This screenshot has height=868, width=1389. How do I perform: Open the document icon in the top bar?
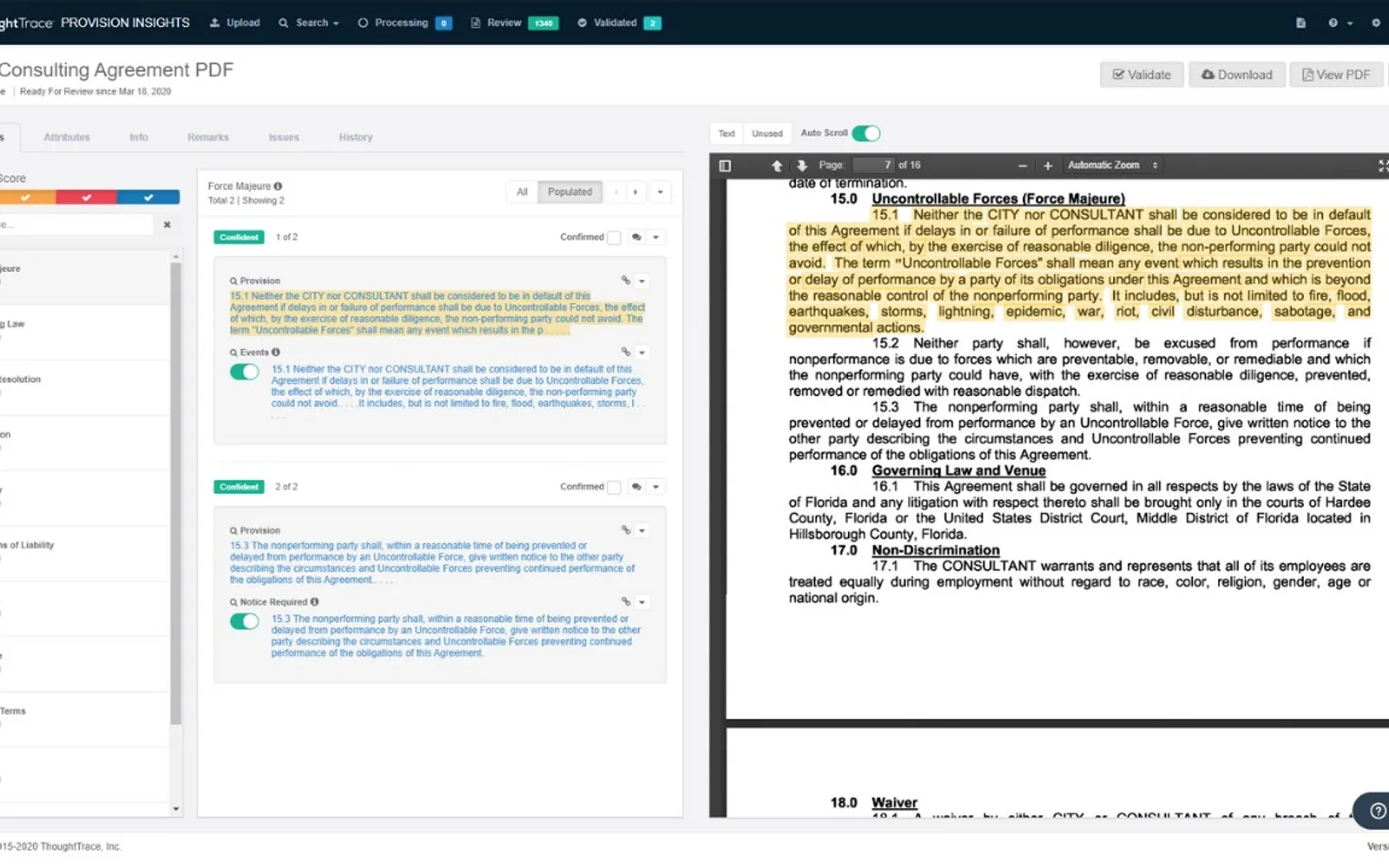pyautogui.click(x=1300, y=23)
